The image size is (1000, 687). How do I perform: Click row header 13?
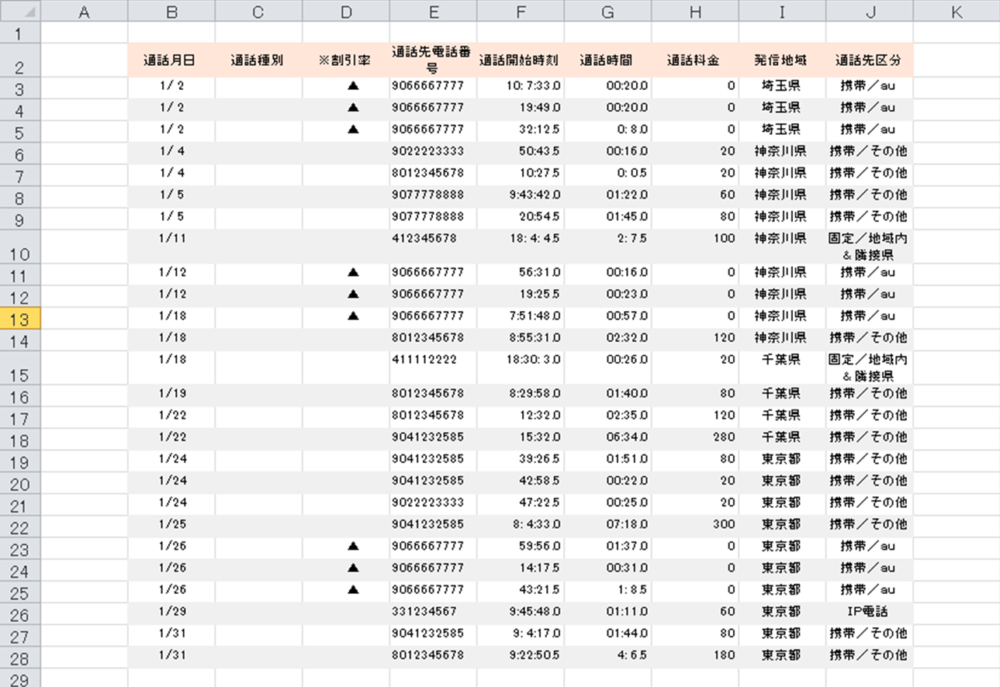pyautogui.click(x=20, y=318)
